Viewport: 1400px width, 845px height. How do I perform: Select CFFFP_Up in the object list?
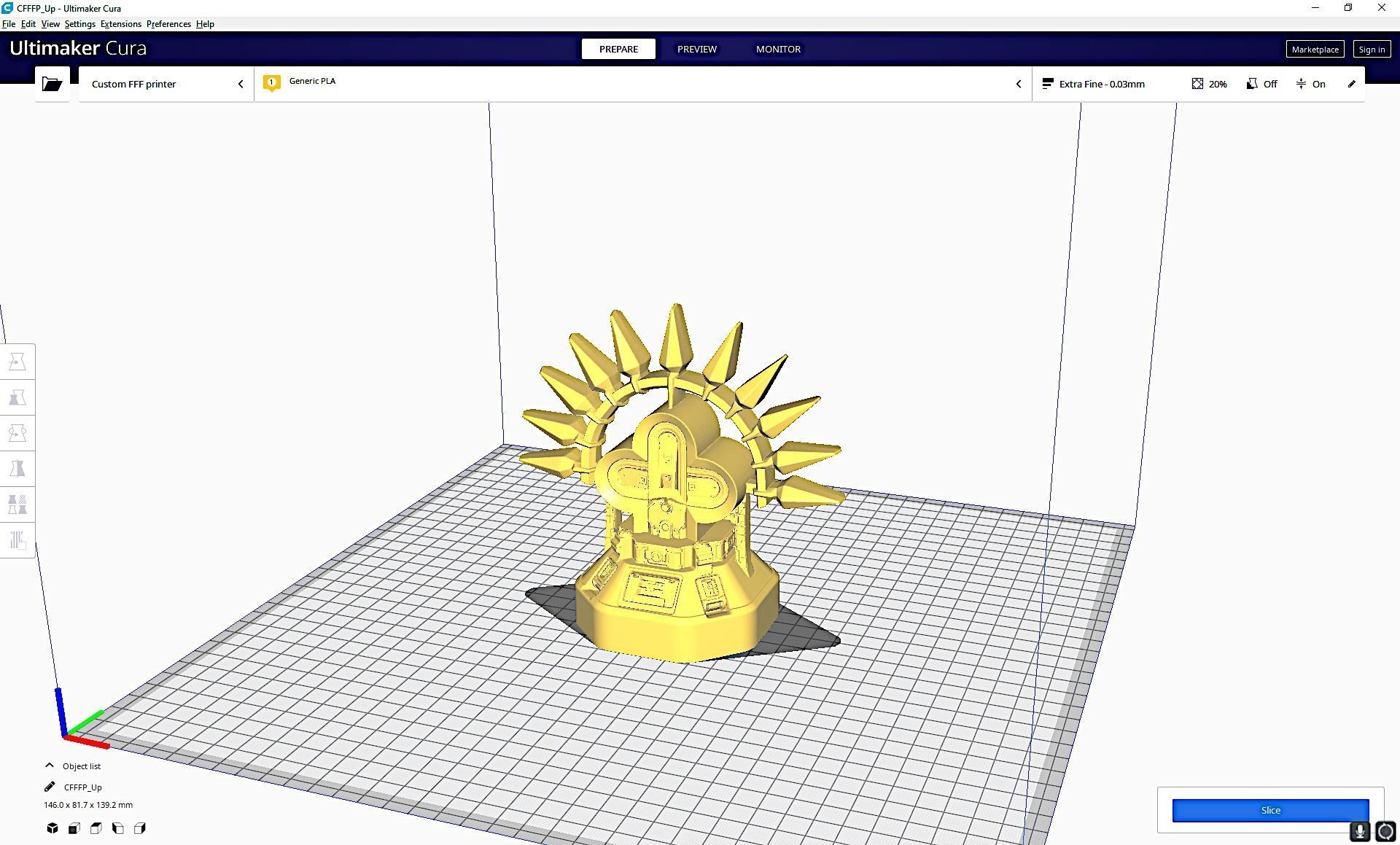(83, 787)
